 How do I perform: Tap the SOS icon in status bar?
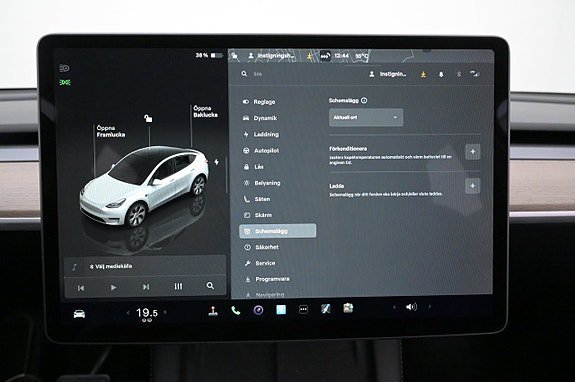[x=325, y=56]
